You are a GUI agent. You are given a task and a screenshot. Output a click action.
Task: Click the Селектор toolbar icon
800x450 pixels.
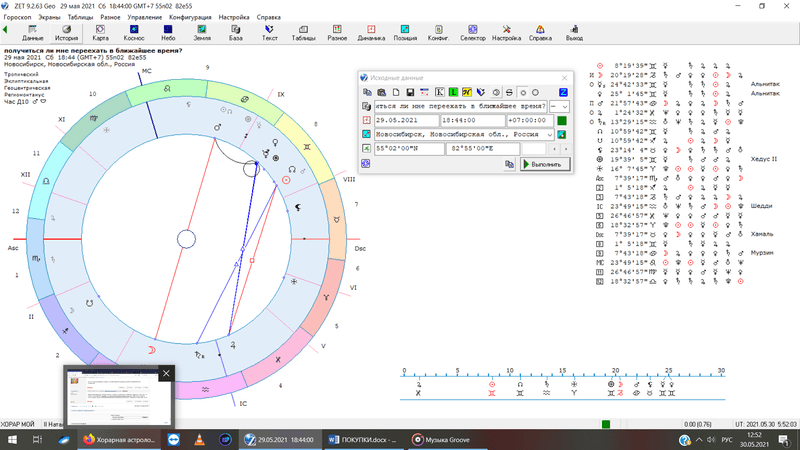472,32
